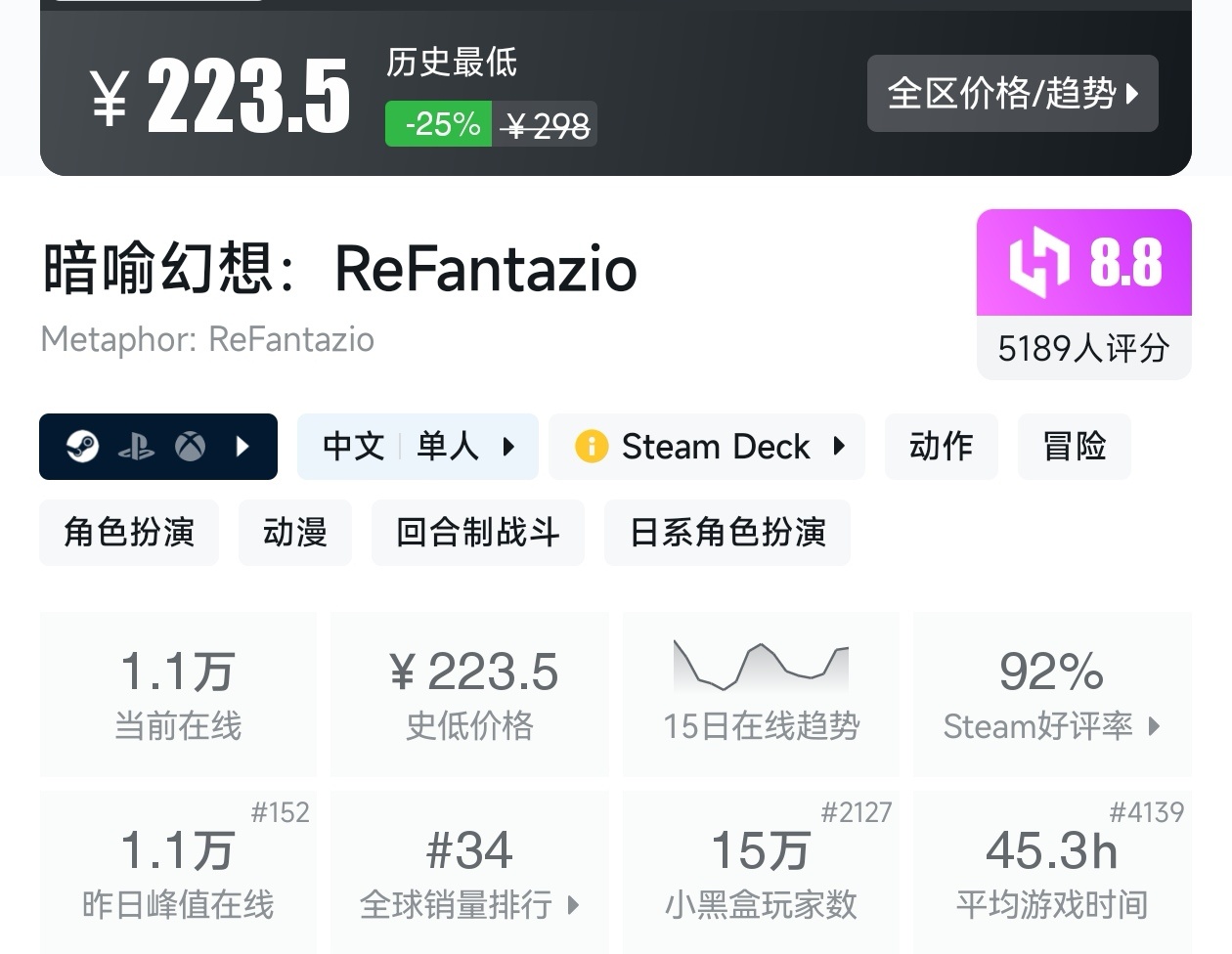
Task: Click the Xbox platform icon
Action: pyautogui.click(x=191, y=447)
